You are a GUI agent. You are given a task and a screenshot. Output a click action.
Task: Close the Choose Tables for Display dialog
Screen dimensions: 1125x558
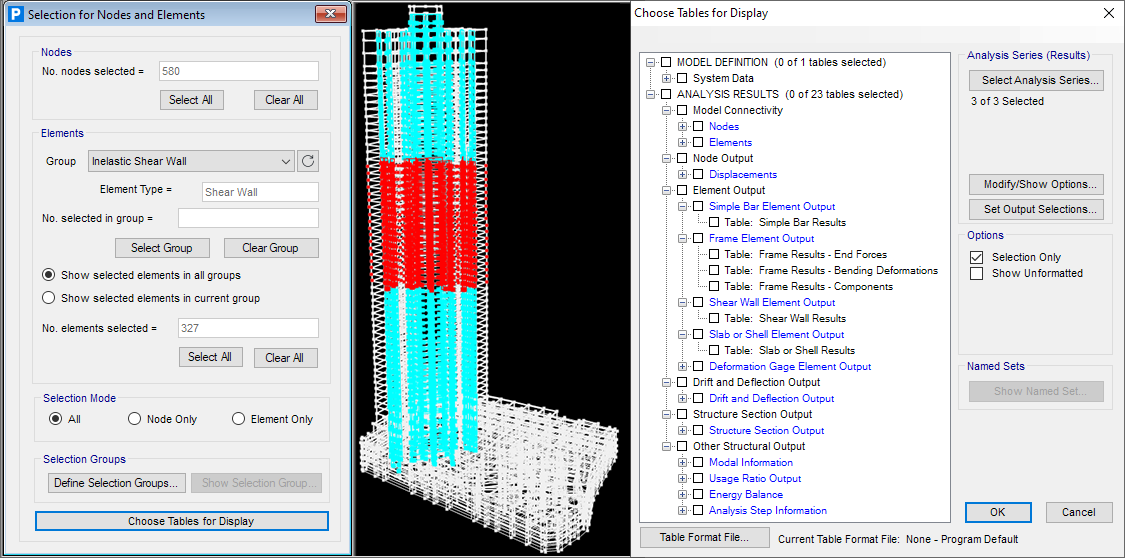click(x=1107, y=13)
